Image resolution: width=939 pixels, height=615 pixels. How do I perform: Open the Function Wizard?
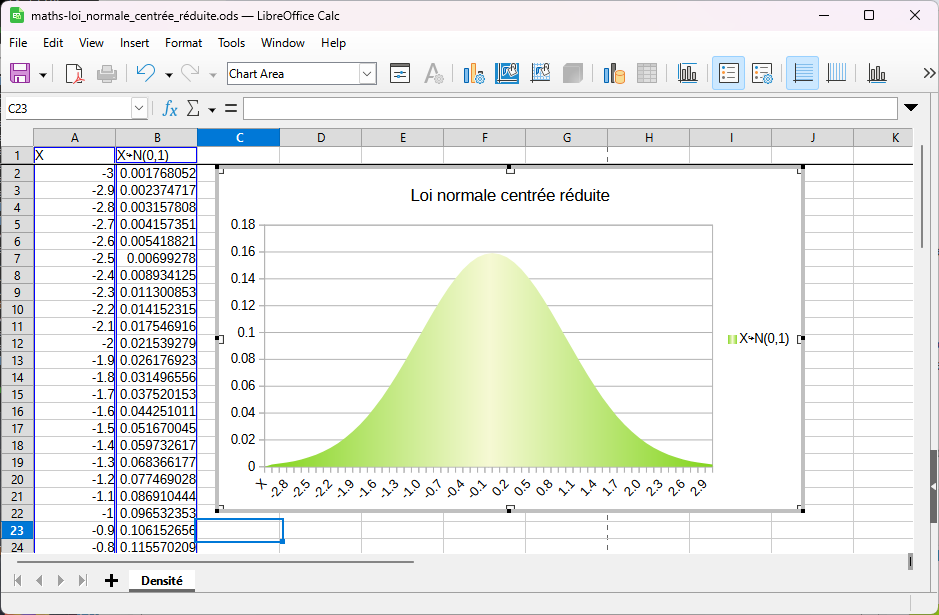[170, 108]
